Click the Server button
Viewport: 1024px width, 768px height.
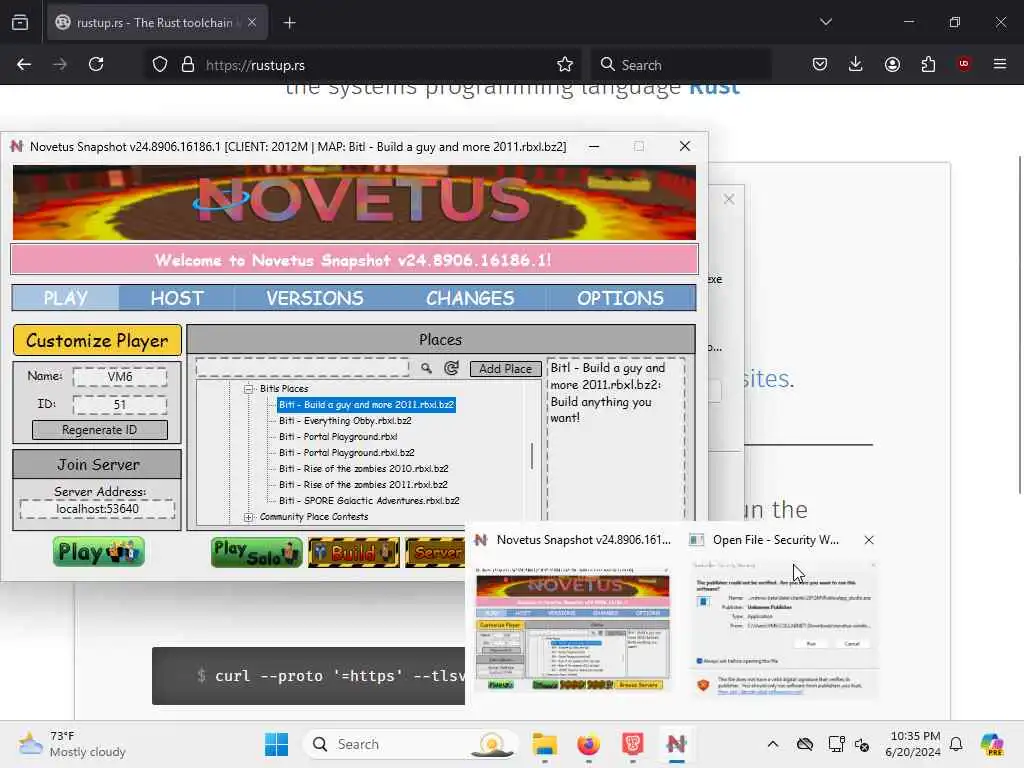(436, 552)
